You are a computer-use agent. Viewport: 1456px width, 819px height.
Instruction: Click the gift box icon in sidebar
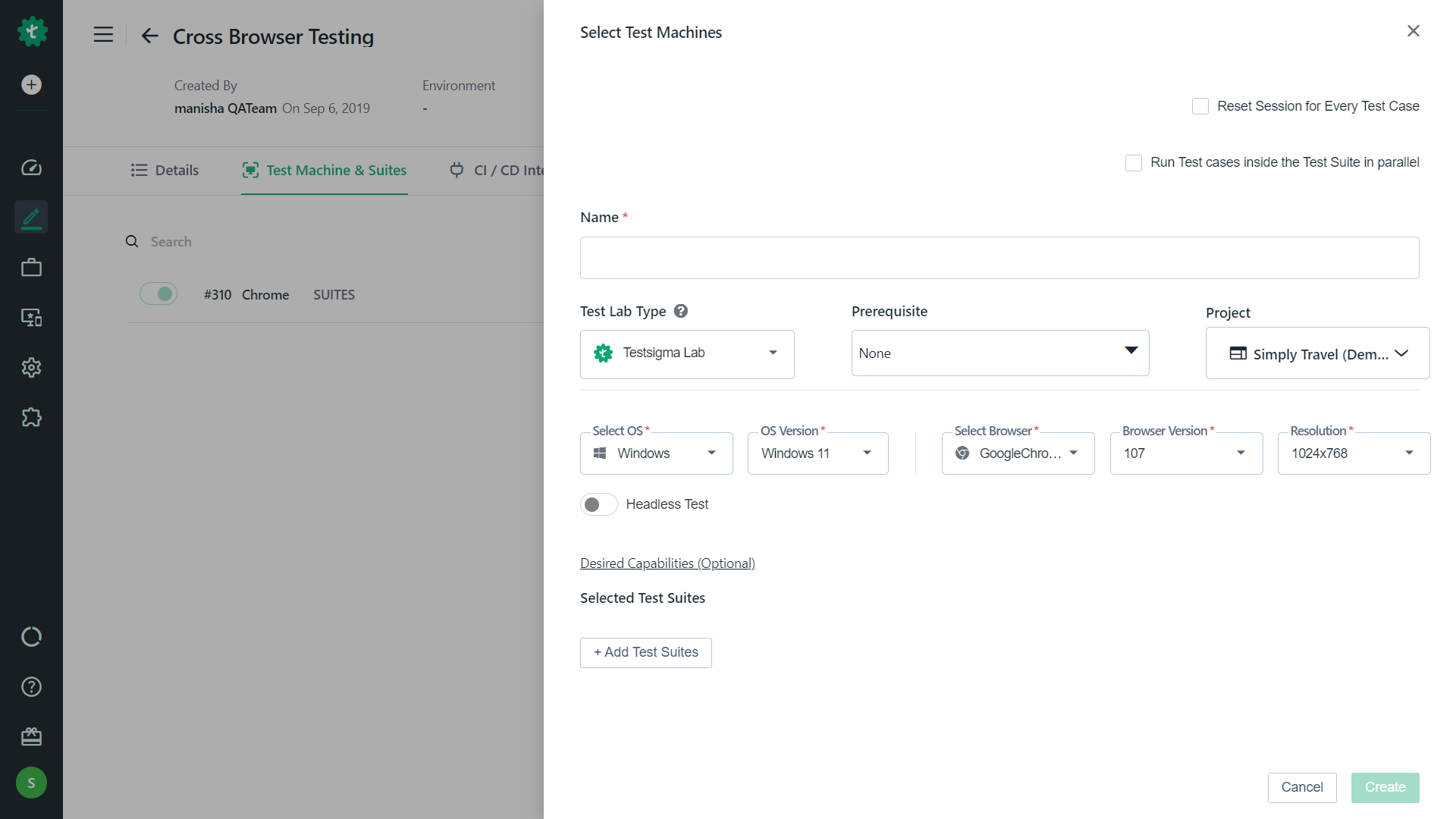31,737
